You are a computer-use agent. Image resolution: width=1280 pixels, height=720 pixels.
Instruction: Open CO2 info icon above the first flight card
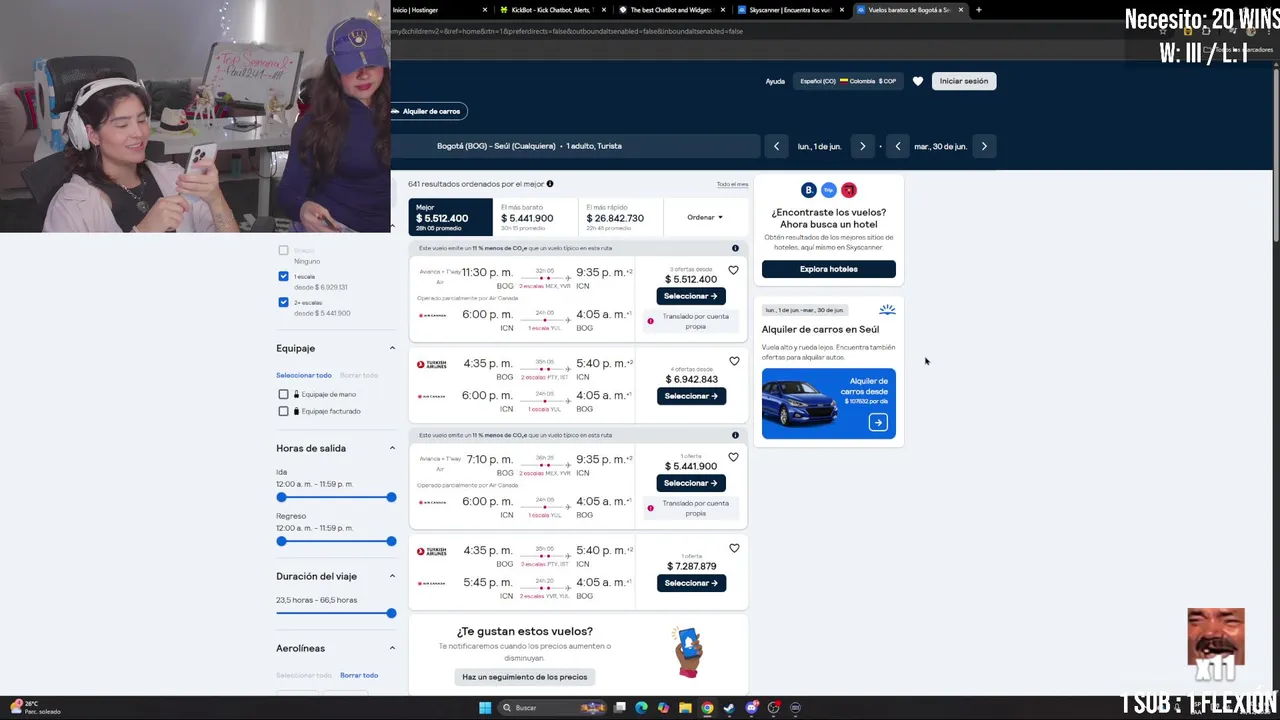(735, 248)
